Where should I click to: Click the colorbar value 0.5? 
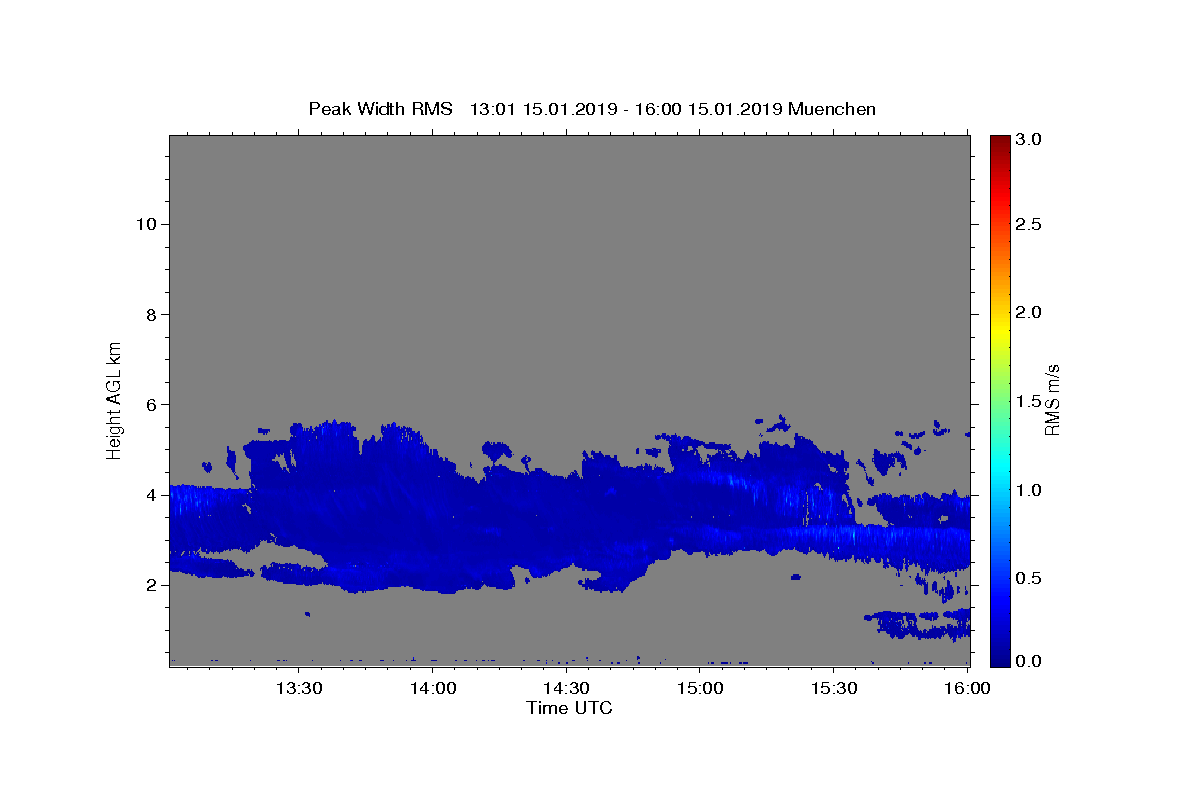[1030, 578]
